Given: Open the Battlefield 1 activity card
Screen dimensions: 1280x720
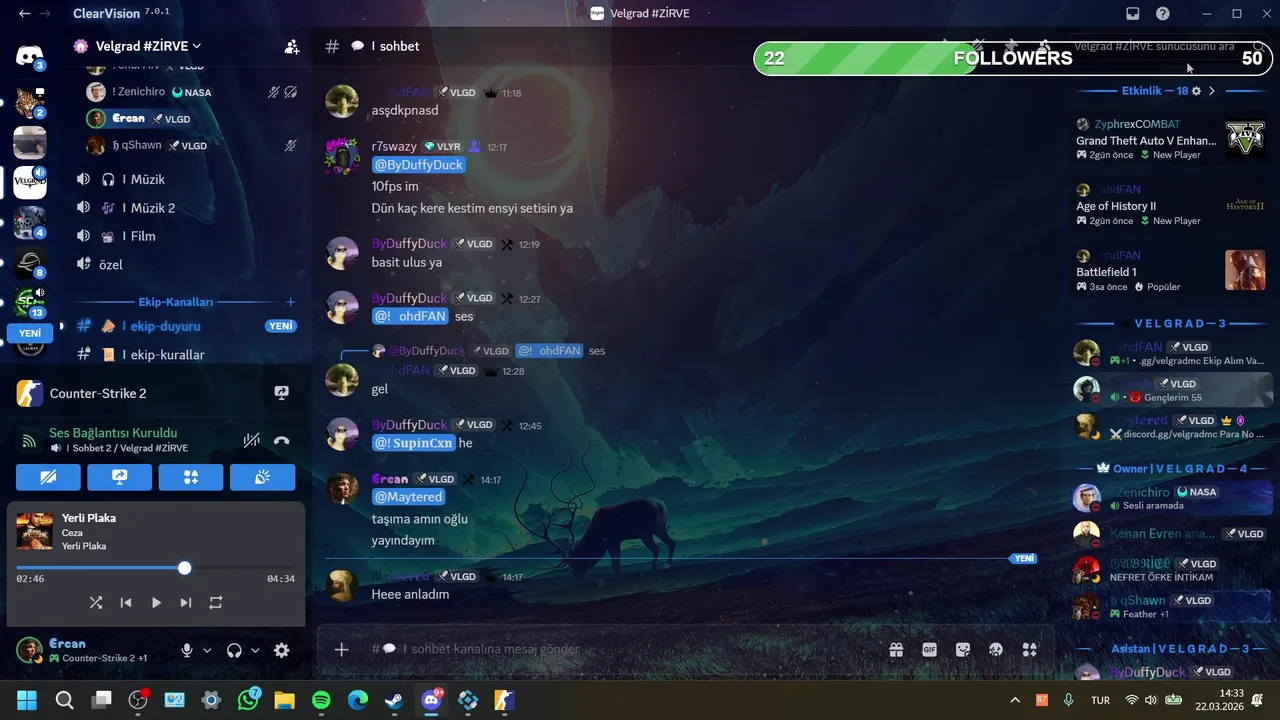Looking at the screenshot, I should [1171, 270].
